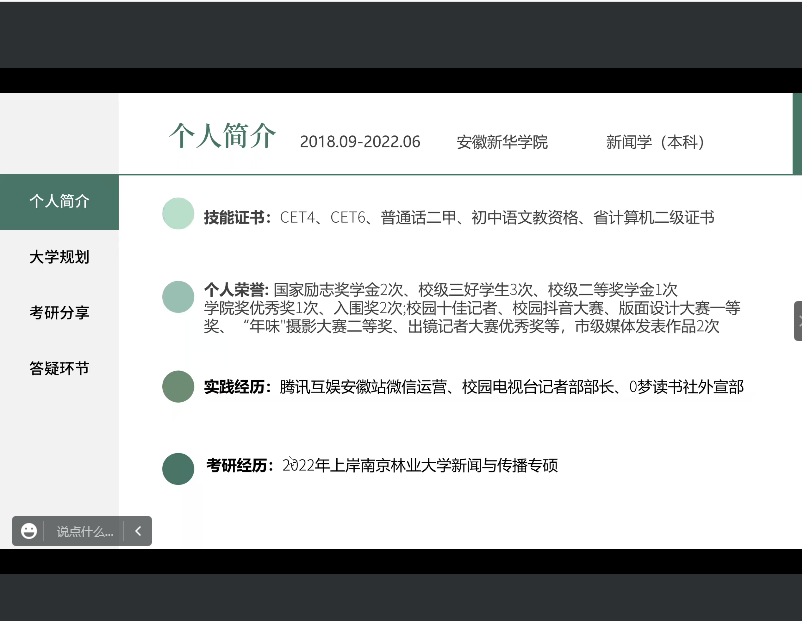Screen dimensions: 802x621
Task: Click the circle bullet beside 个人荣誉
Action: click(178, 297)
